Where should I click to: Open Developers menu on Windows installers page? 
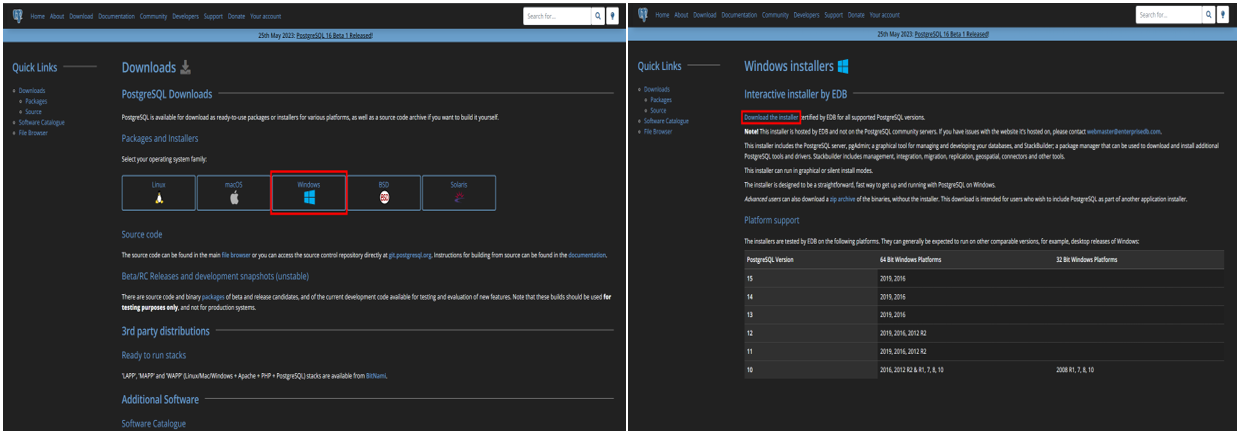click(x=807, y=16)
